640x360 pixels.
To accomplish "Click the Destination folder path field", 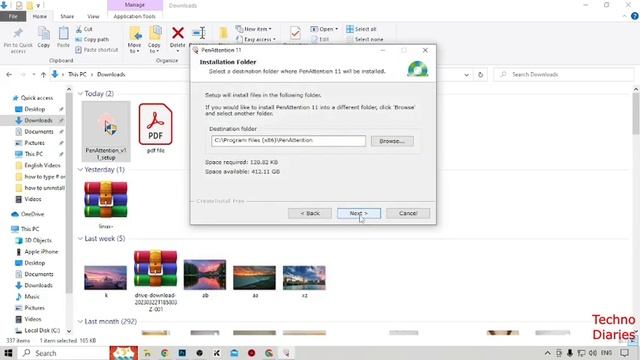I will [288, 140].
